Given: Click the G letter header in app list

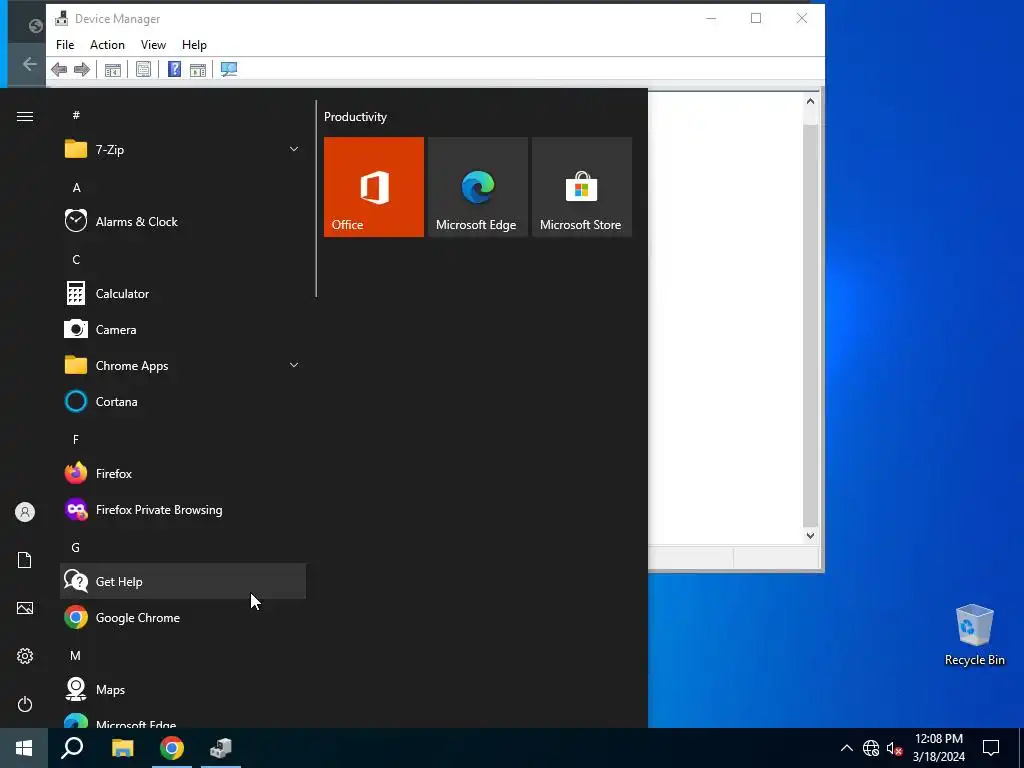Looking at the screenshot, I should (76, 547).
